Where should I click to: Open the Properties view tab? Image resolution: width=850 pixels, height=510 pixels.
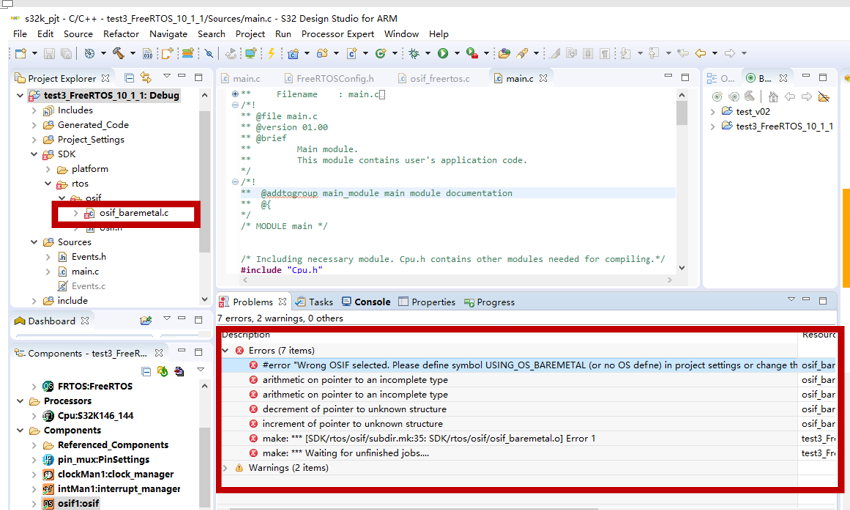(427, 302)
